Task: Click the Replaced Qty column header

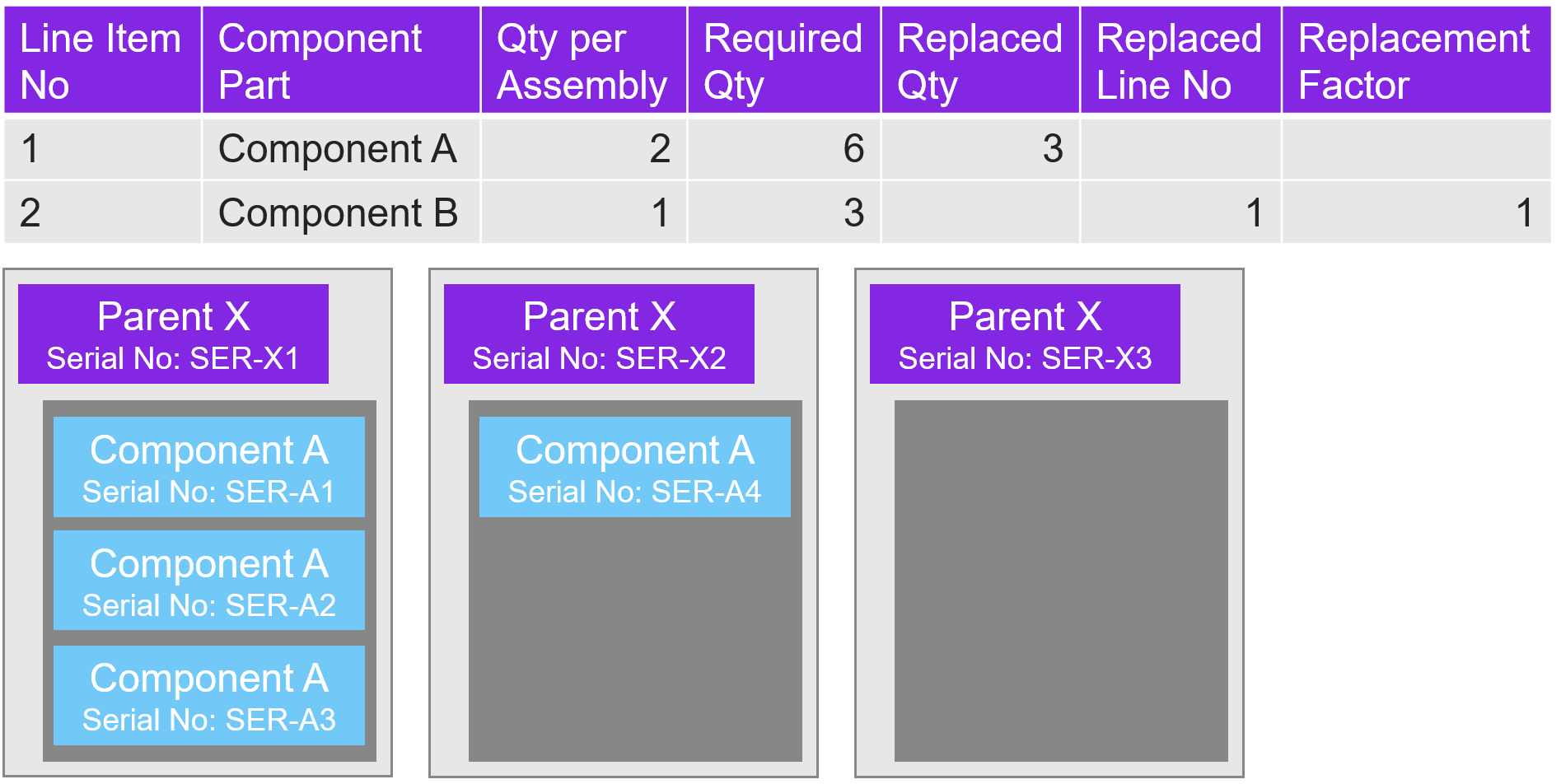Action: point(980,60)
